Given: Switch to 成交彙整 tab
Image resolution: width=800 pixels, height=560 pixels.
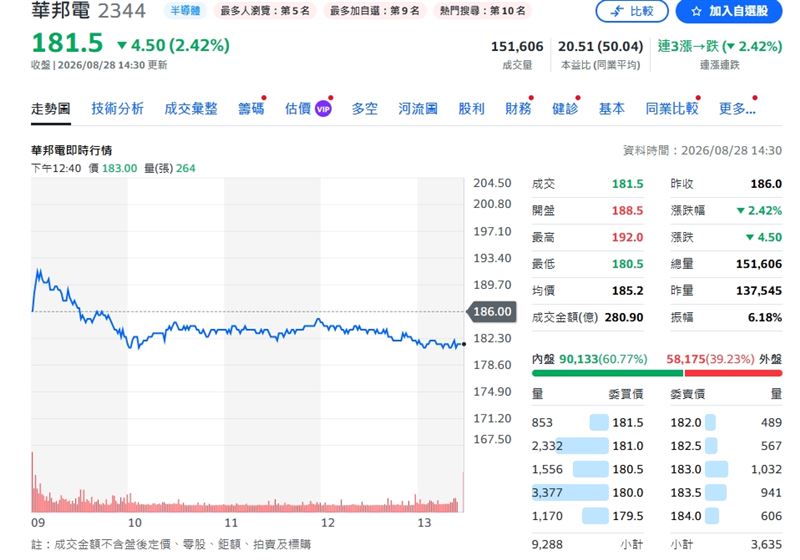Looking at the screenshot, I should 191,109.
